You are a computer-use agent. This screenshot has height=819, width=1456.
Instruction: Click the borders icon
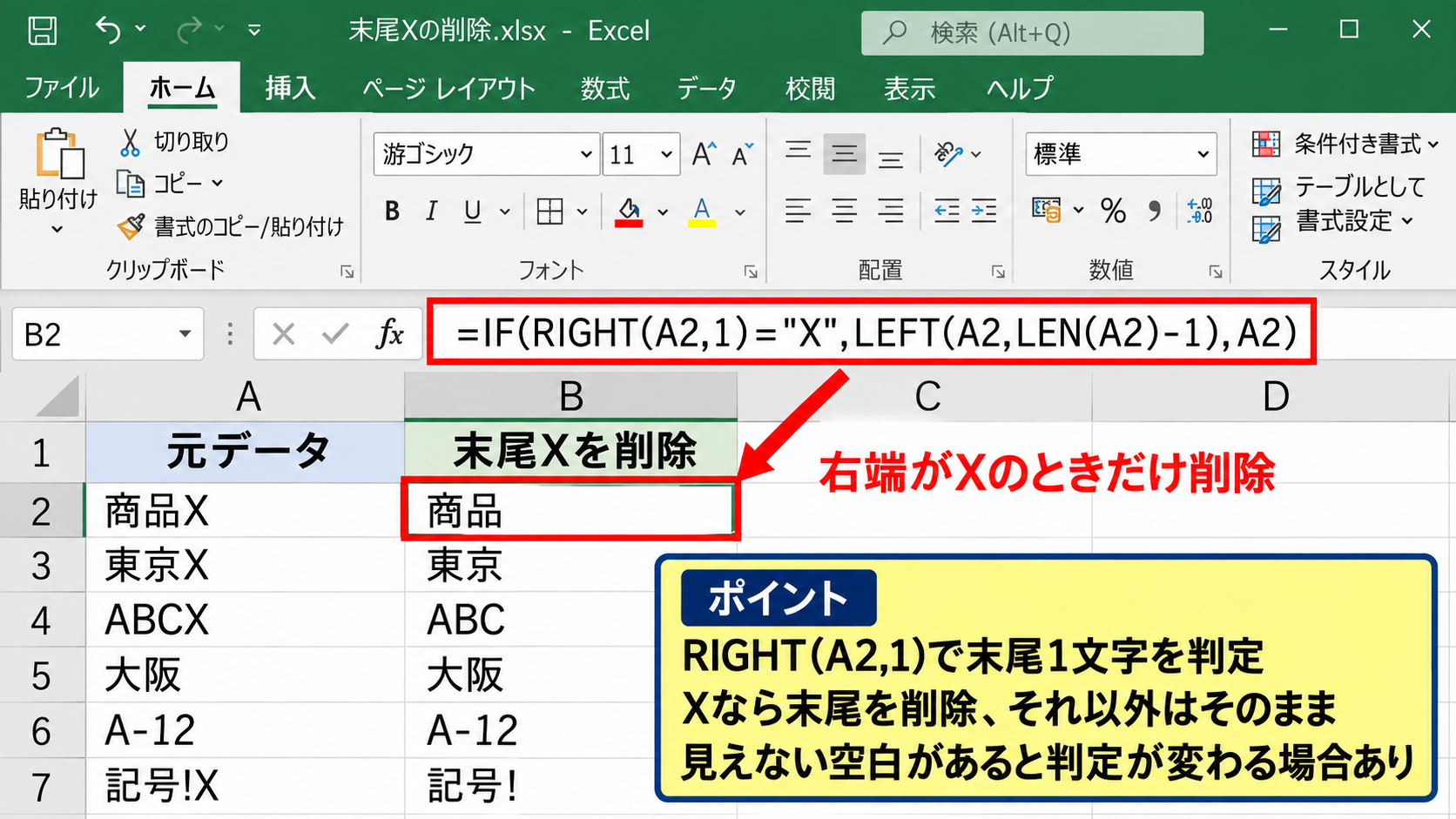[x=550, y=211]
